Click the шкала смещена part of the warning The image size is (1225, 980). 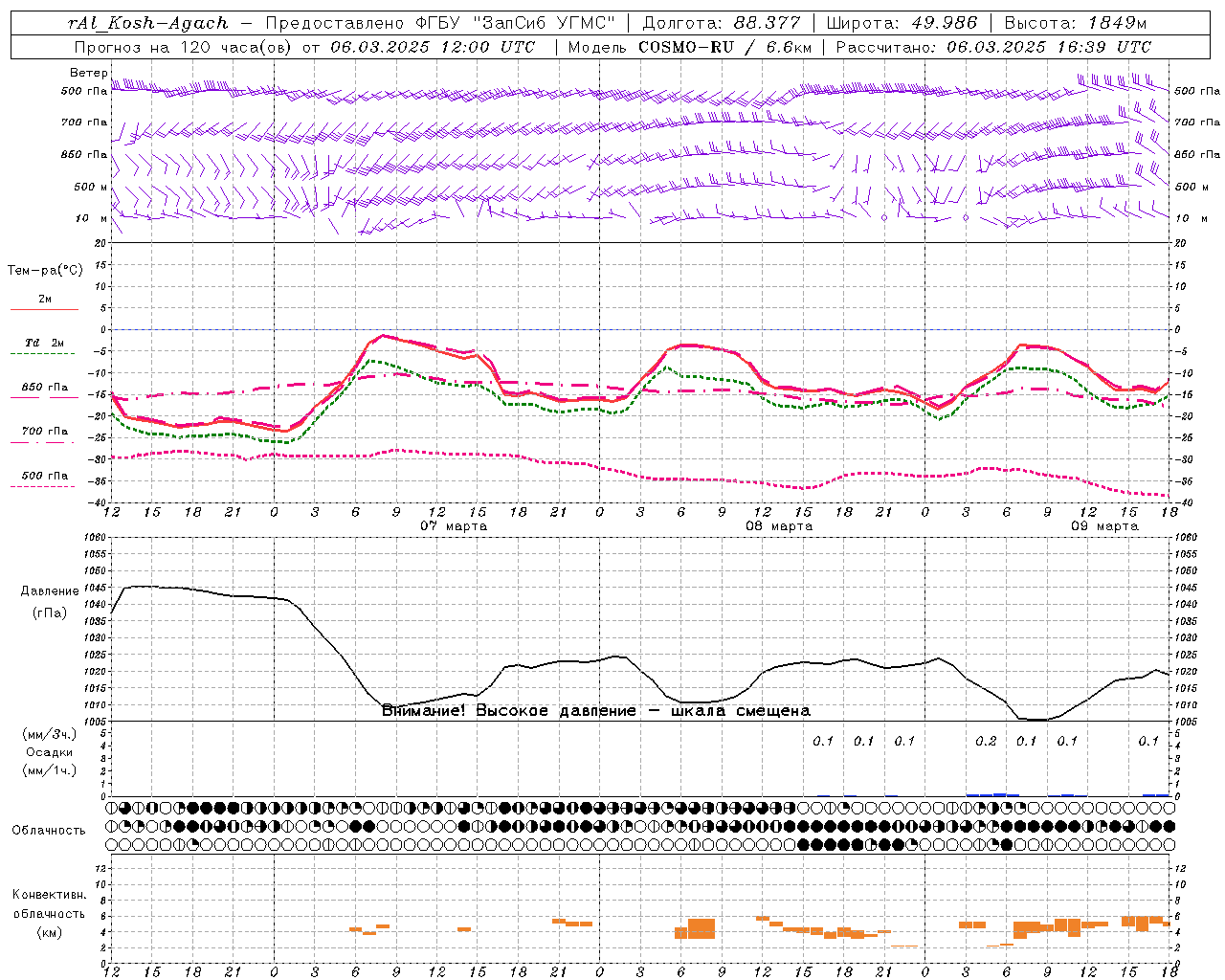[x=741, y=711]
